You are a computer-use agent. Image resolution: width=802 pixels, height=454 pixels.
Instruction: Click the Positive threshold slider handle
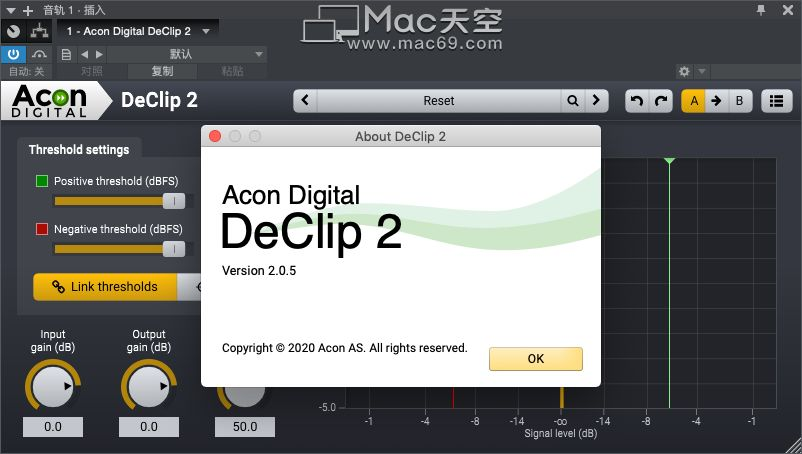pos(174,201)
